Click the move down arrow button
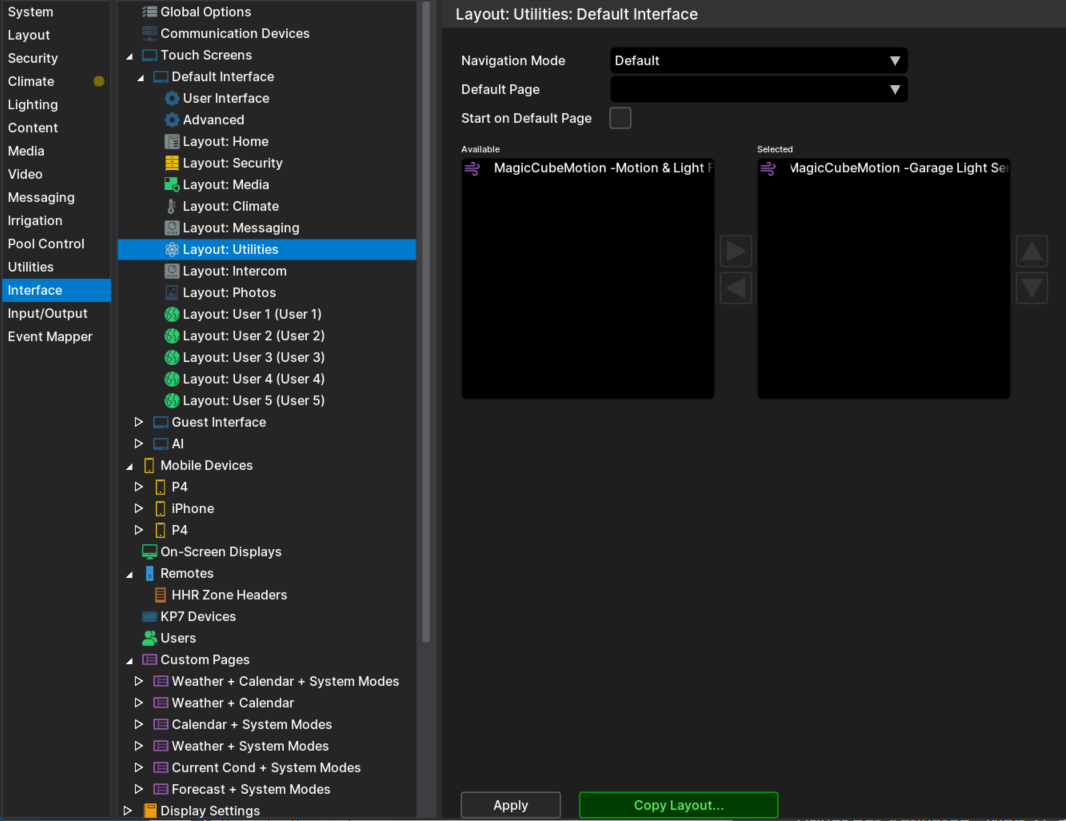 coord(1032,288)
